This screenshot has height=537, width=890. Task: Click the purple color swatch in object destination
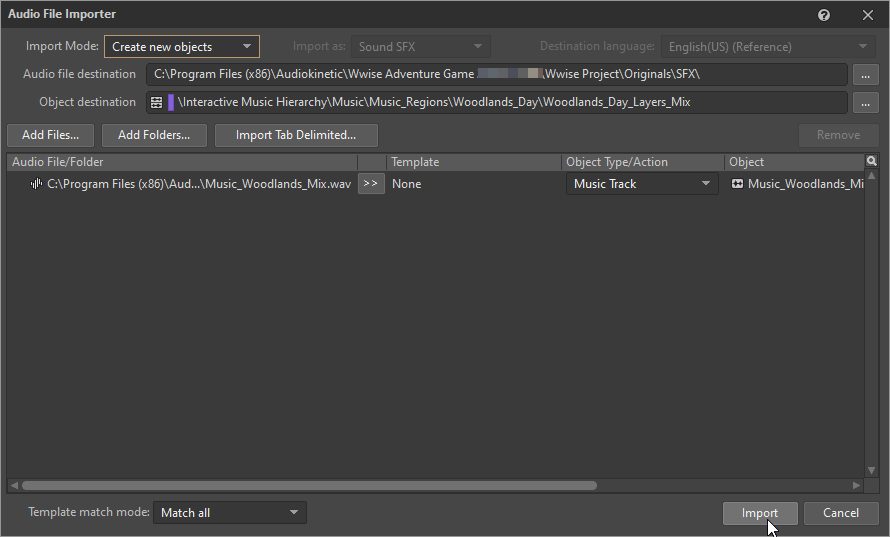pos(171,102)
